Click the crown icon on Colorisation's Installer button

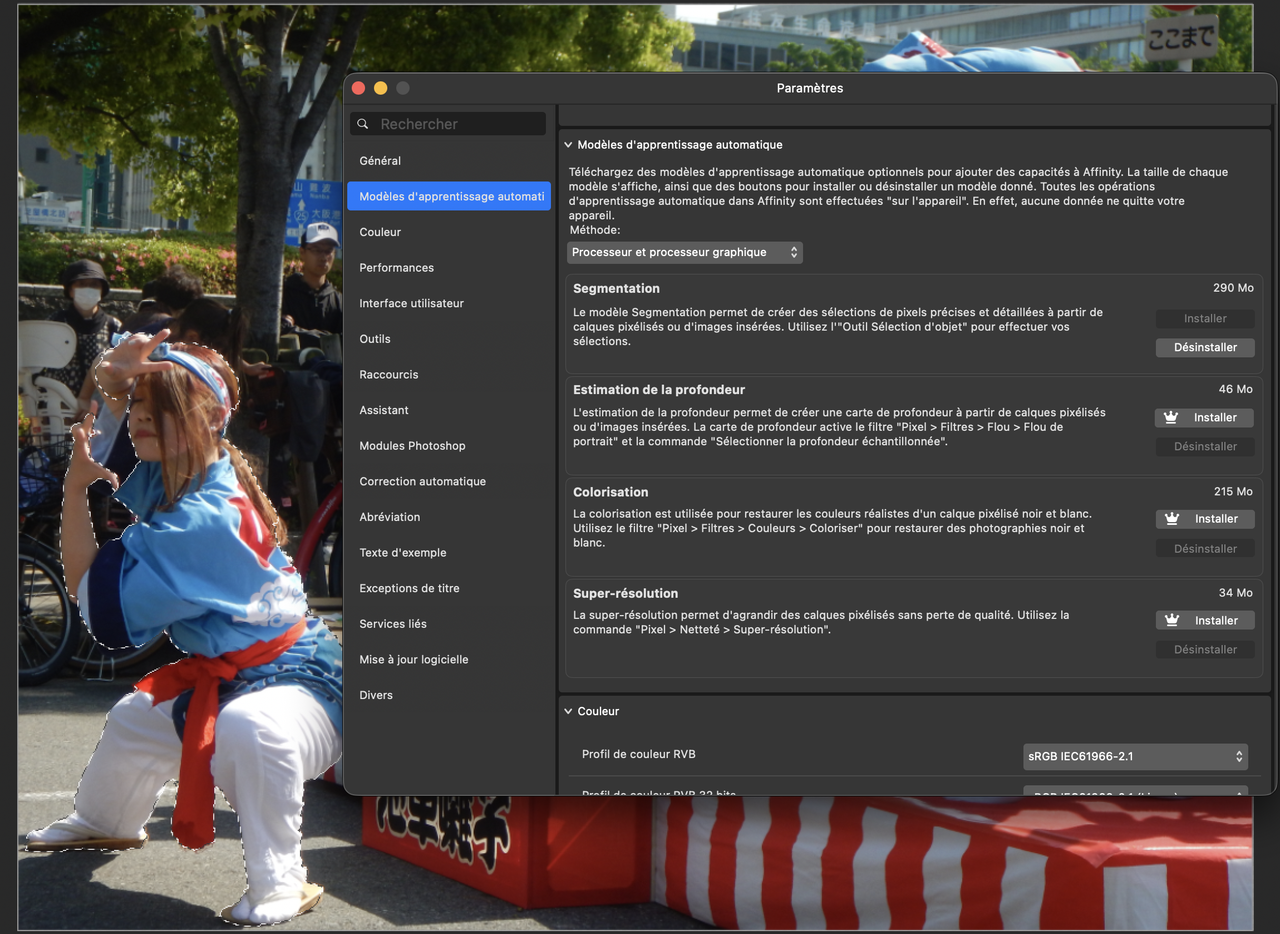tap(1172, 519)
